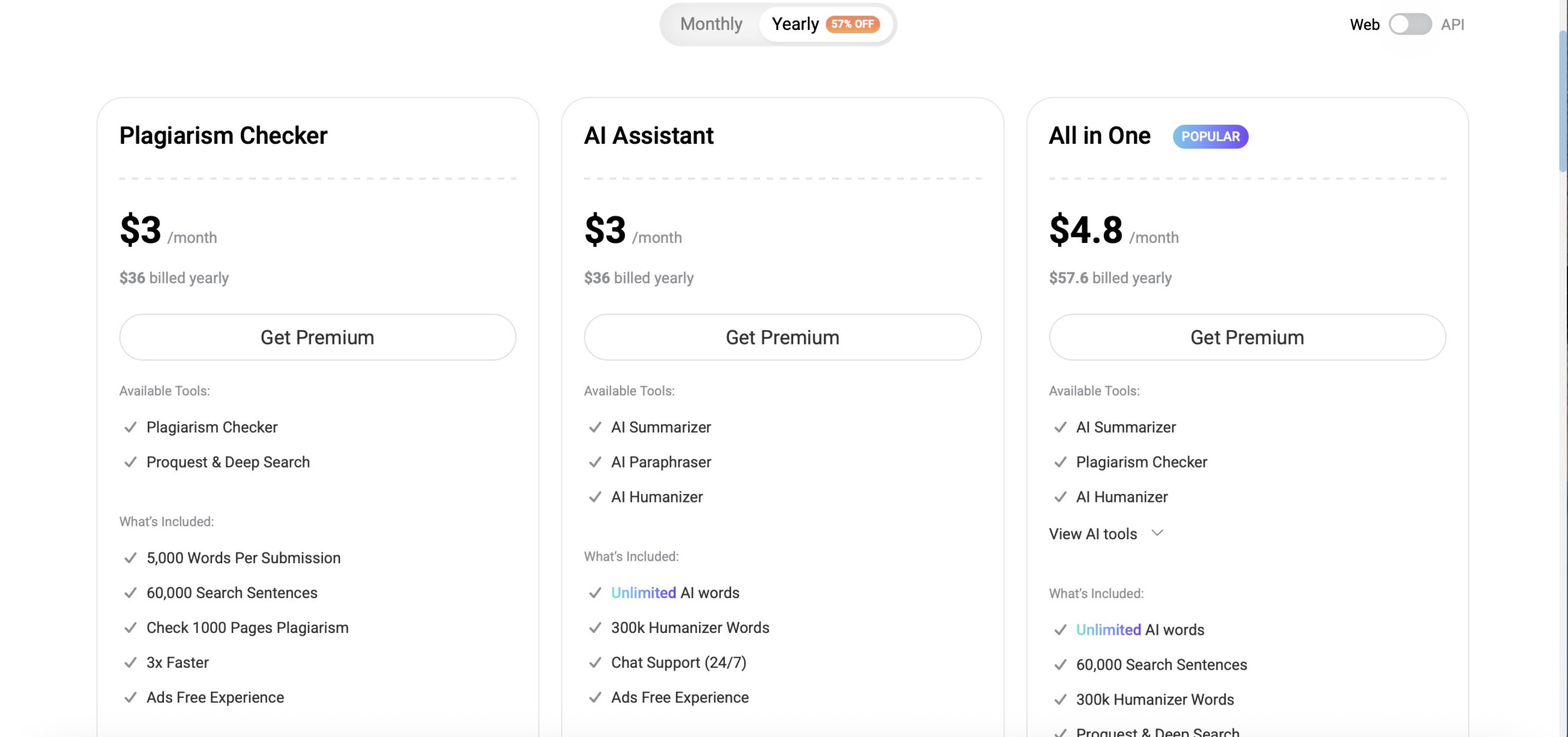Image resolution: width=1568 pixels, height=737 pixels.
Task: Click the Web label beside the toggle
Action: [1365, 24]
